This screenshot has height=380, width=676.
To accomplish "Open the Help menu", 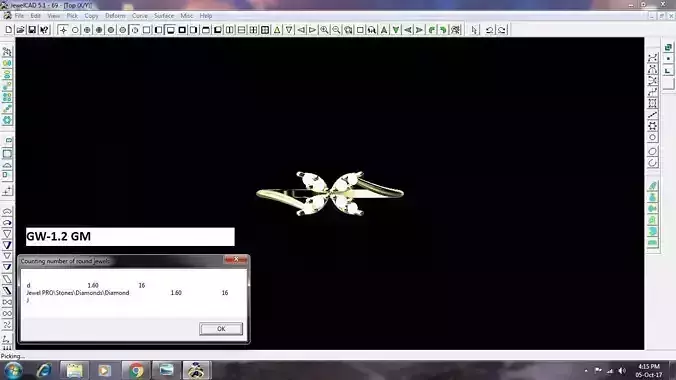I will [x=206, y=16].
